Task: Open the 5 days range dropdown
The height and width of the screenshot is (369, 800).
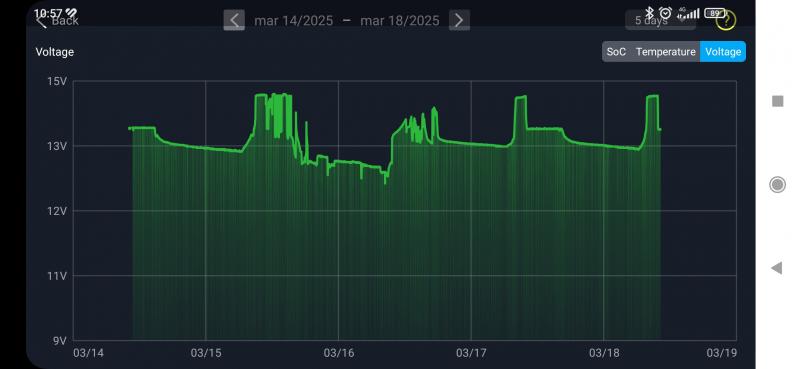Action: point(660,20)
